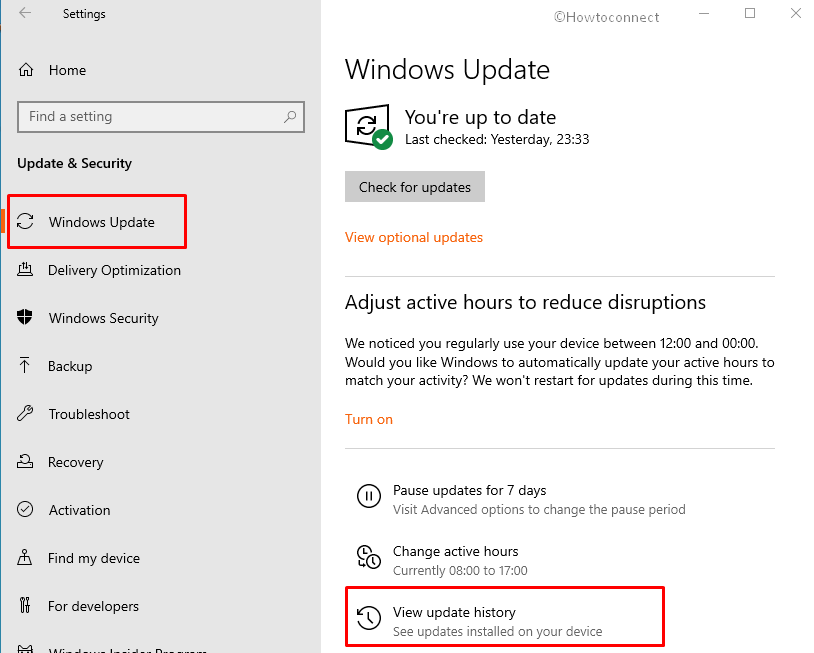
Task: Maximize the Settings window
Action: pos(750,14)
